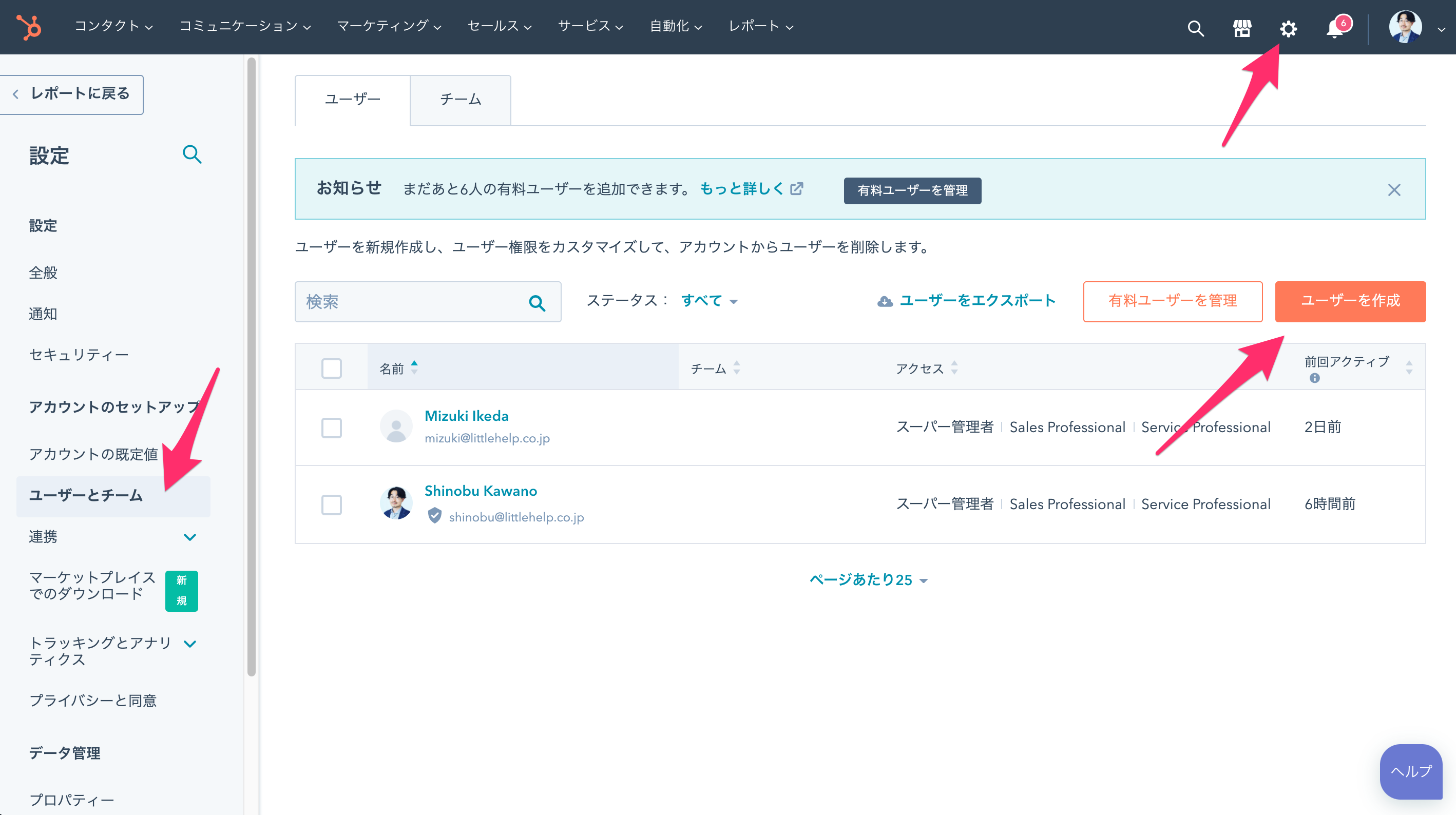Toggle the select-all users checkbox
Viewport: 1456px width, 815px height.
coord(331,368)
